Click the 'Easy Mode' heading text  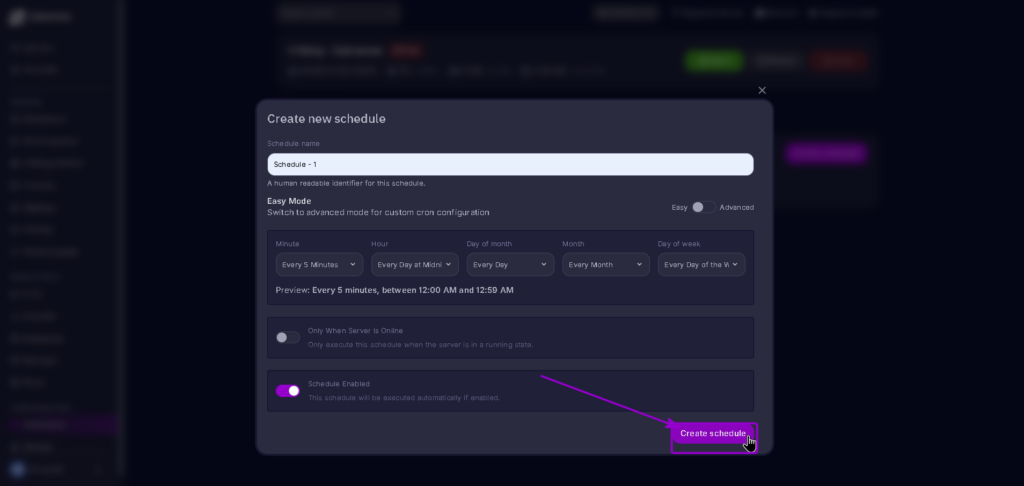(289, 201)
